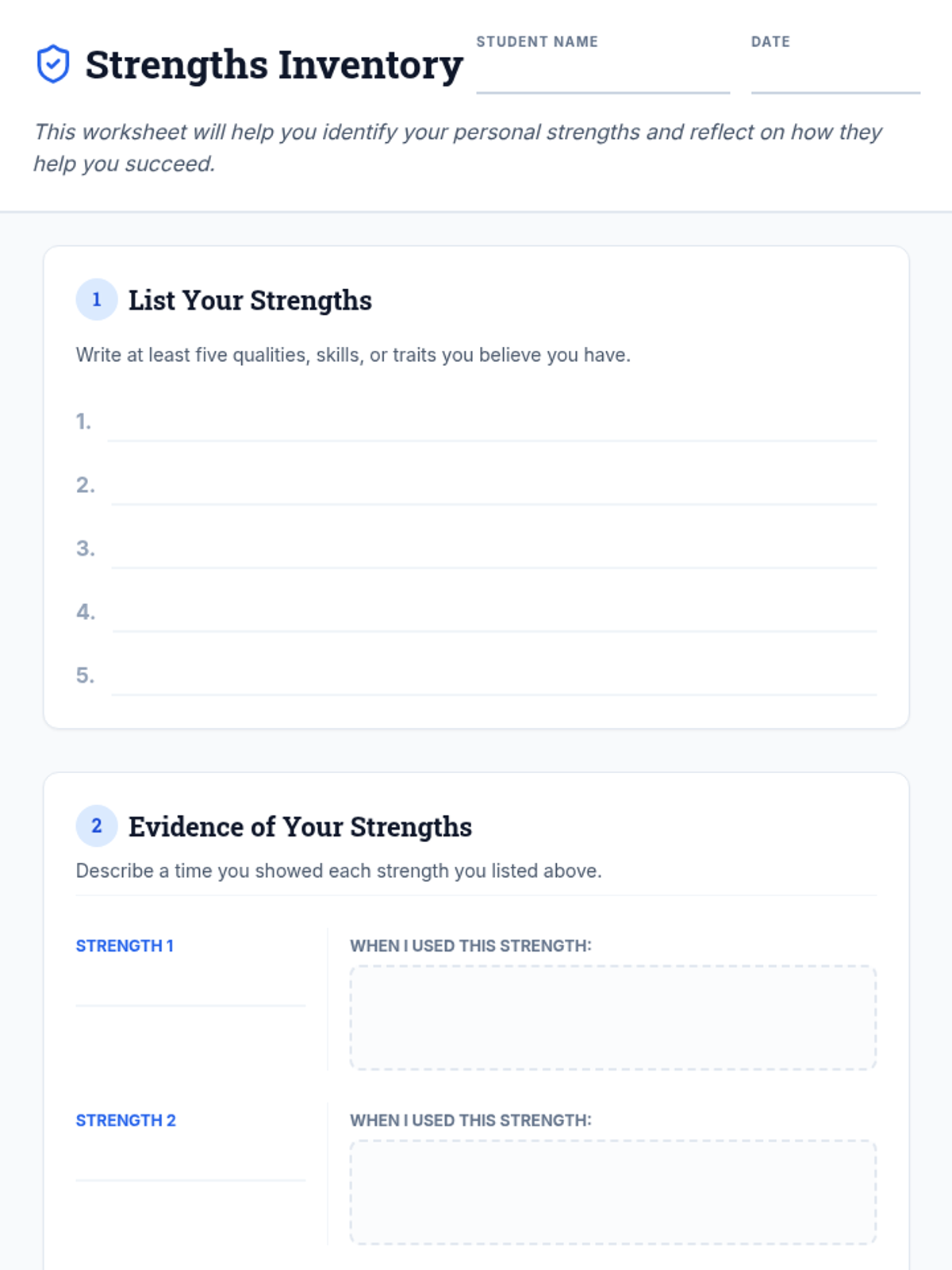Click the List Your Strengths heading

[250, 301]
